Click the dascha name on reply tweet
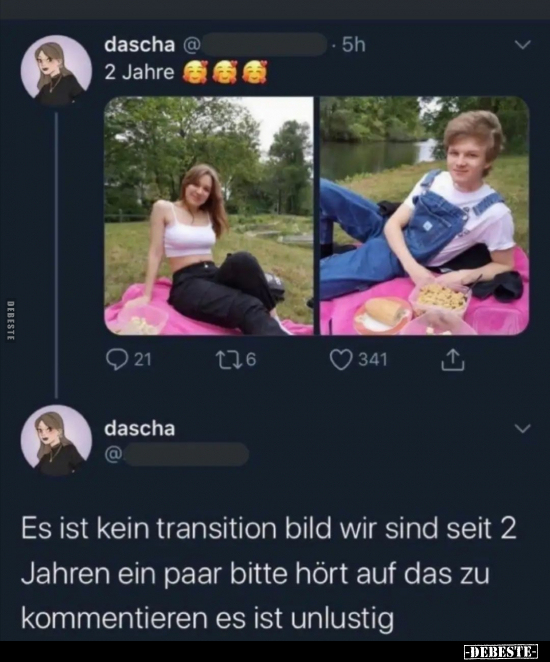 pyautogui.click(x=140, y=428)
